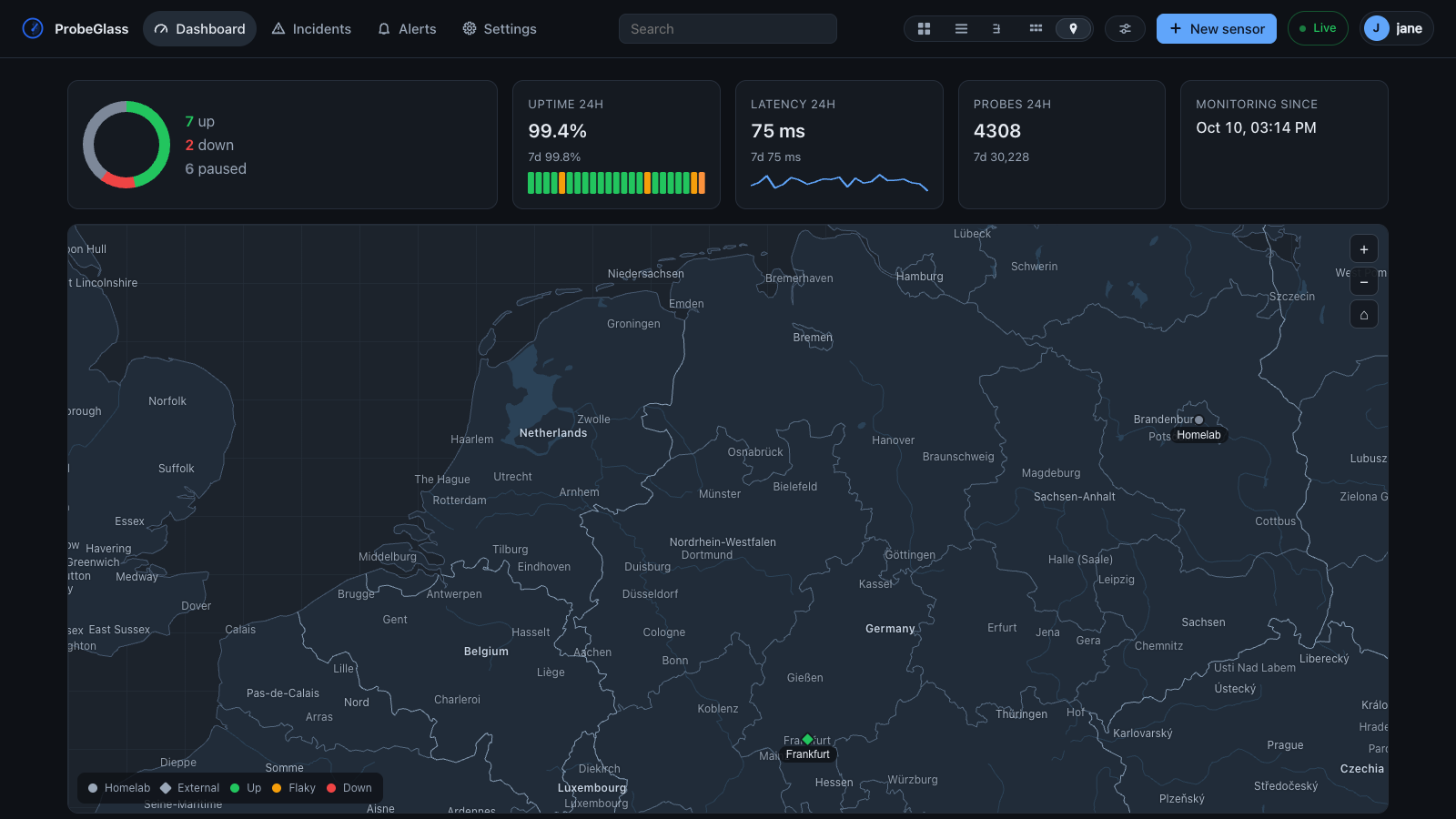Switch to grid card view

[924, 28]
